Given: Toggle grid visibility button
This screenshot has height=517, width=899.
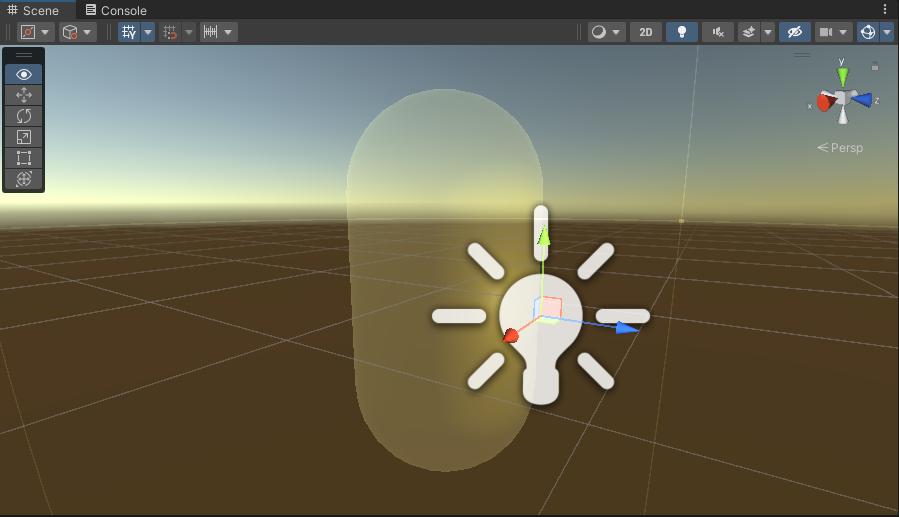Looking at the screenshot, I should [x=129, y=32].
